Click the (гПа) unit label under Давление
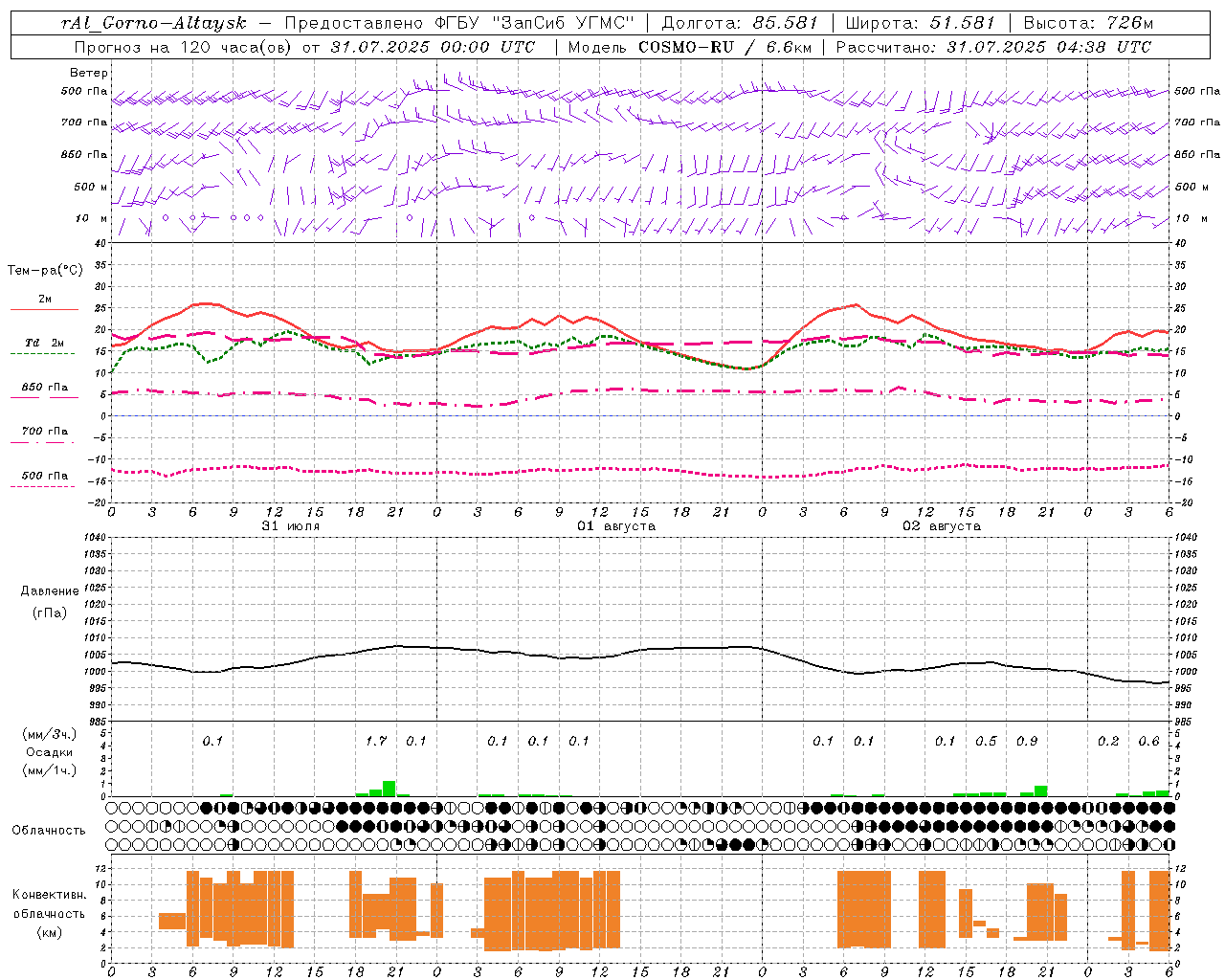This screenshot has height=980, width=1225. 49,612
